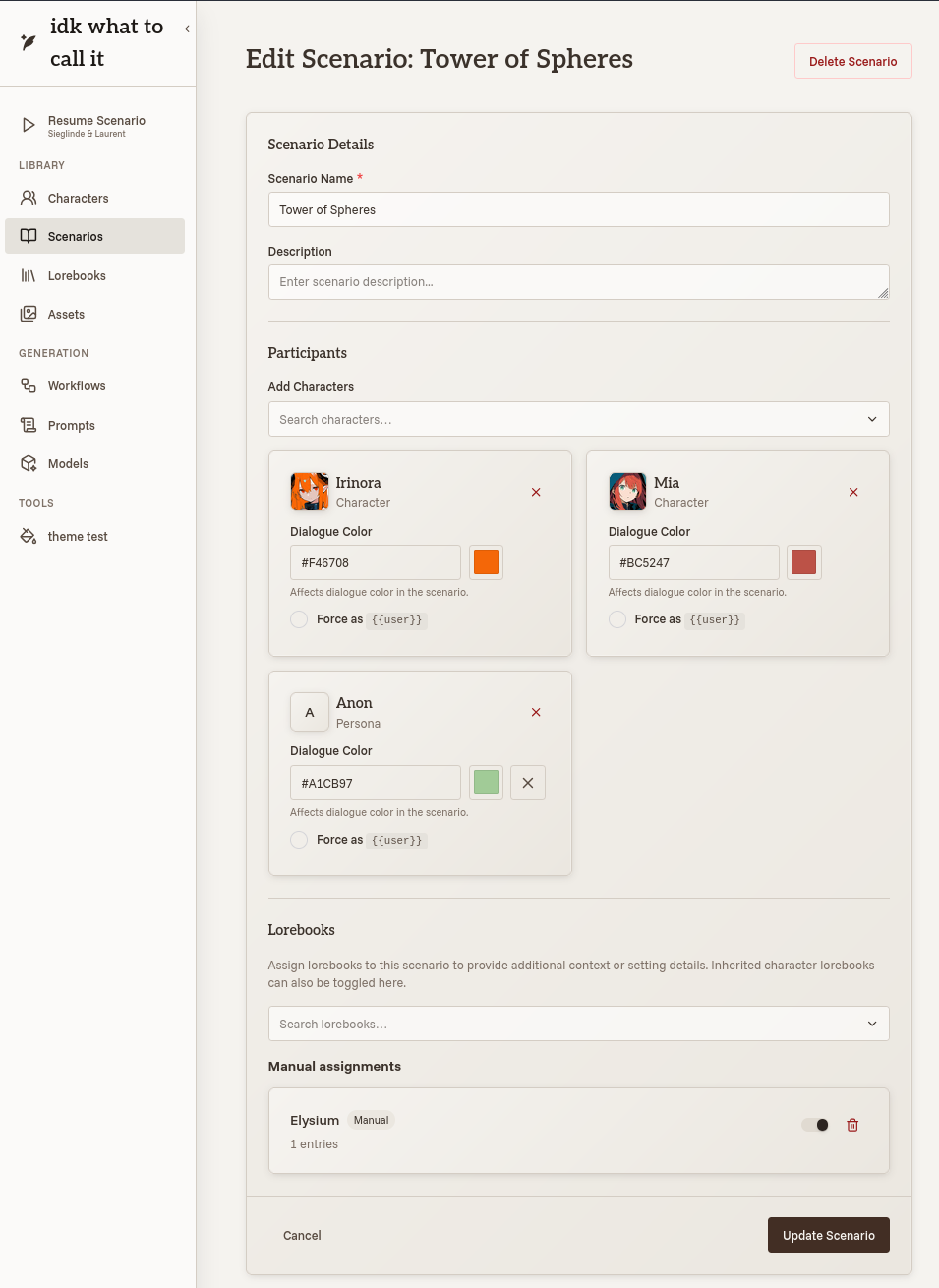
Task: Click Mia's avatar thumbnail
Action: 627,492
